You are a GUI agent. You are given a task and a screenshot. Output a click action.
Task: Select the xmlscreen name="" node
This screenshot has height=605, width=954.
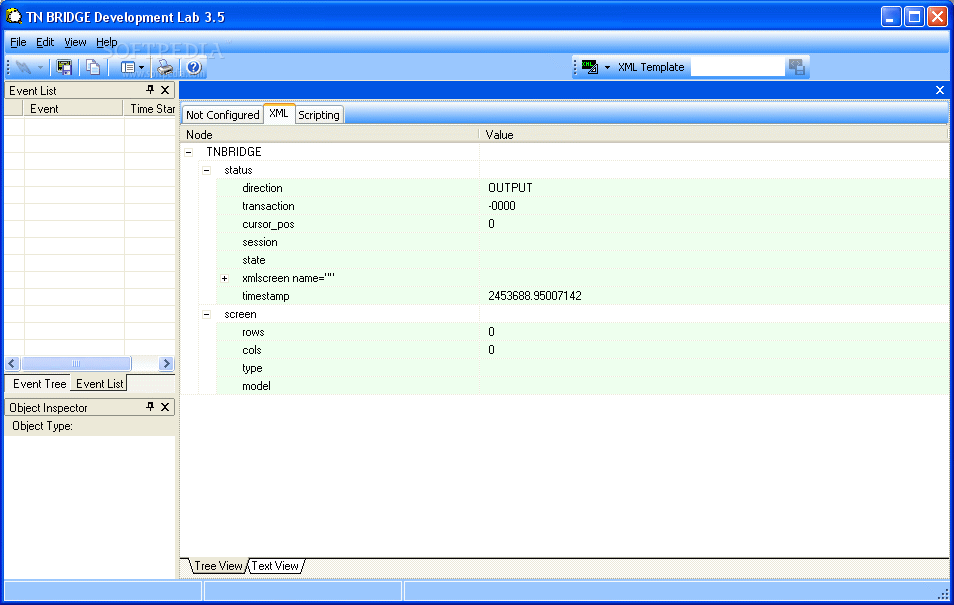288,278
